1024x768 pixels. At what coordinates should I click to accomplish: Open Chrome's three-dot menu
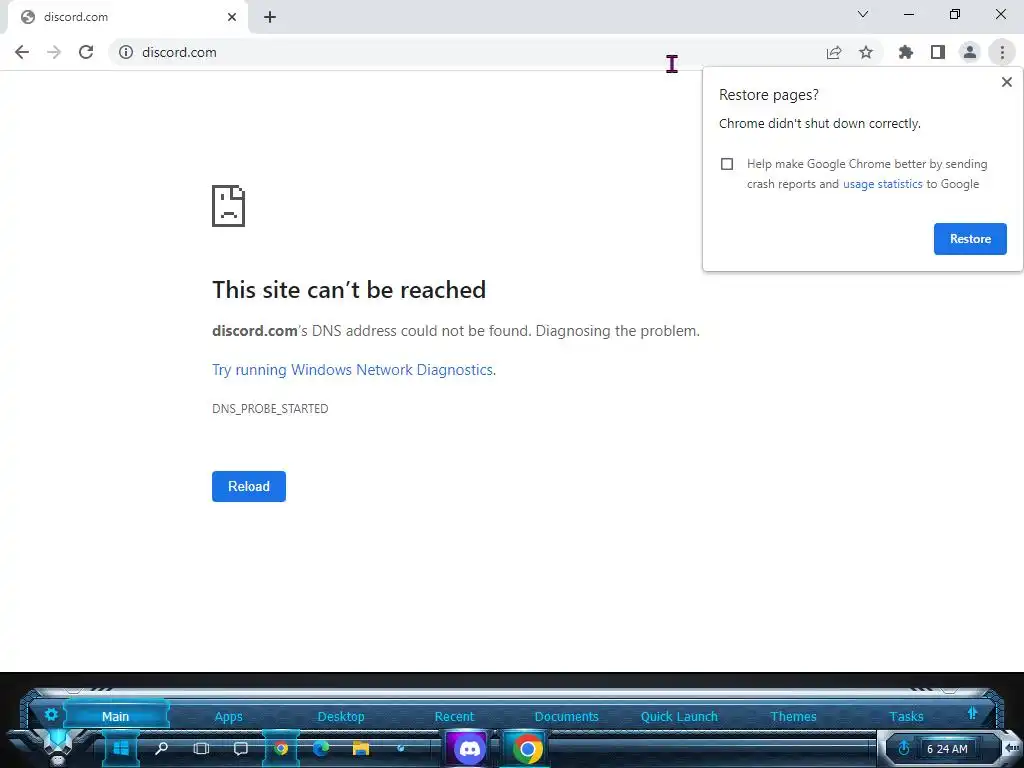[1002, 52]
